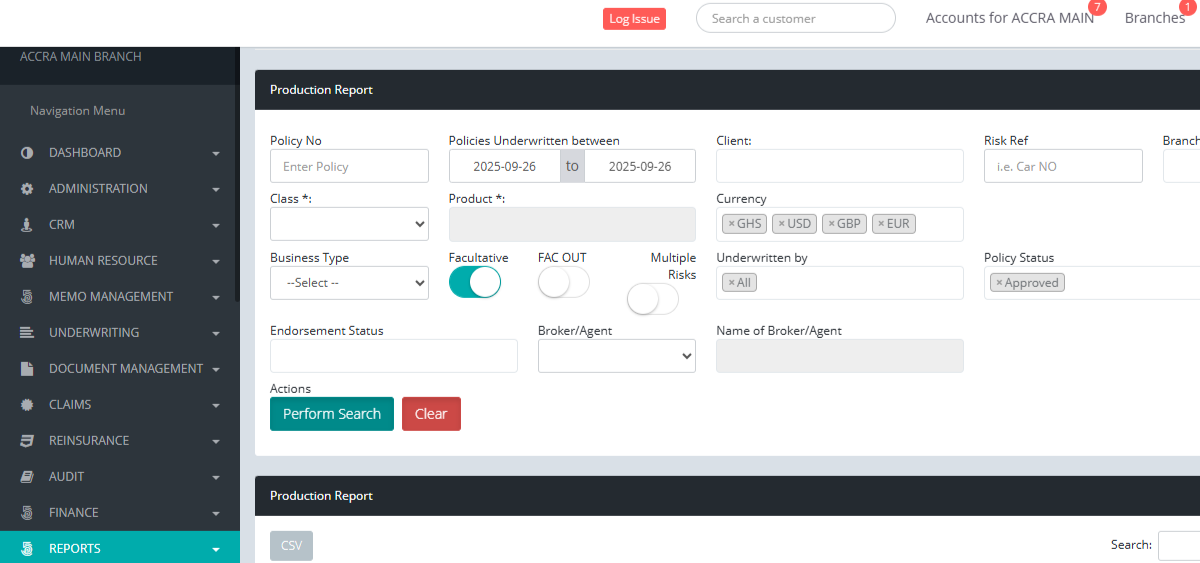Turn off the Facultative switch
Image resolution: width=1200 pixels, height=563 pixels.
pyautogui.click(x=474, y=283)
